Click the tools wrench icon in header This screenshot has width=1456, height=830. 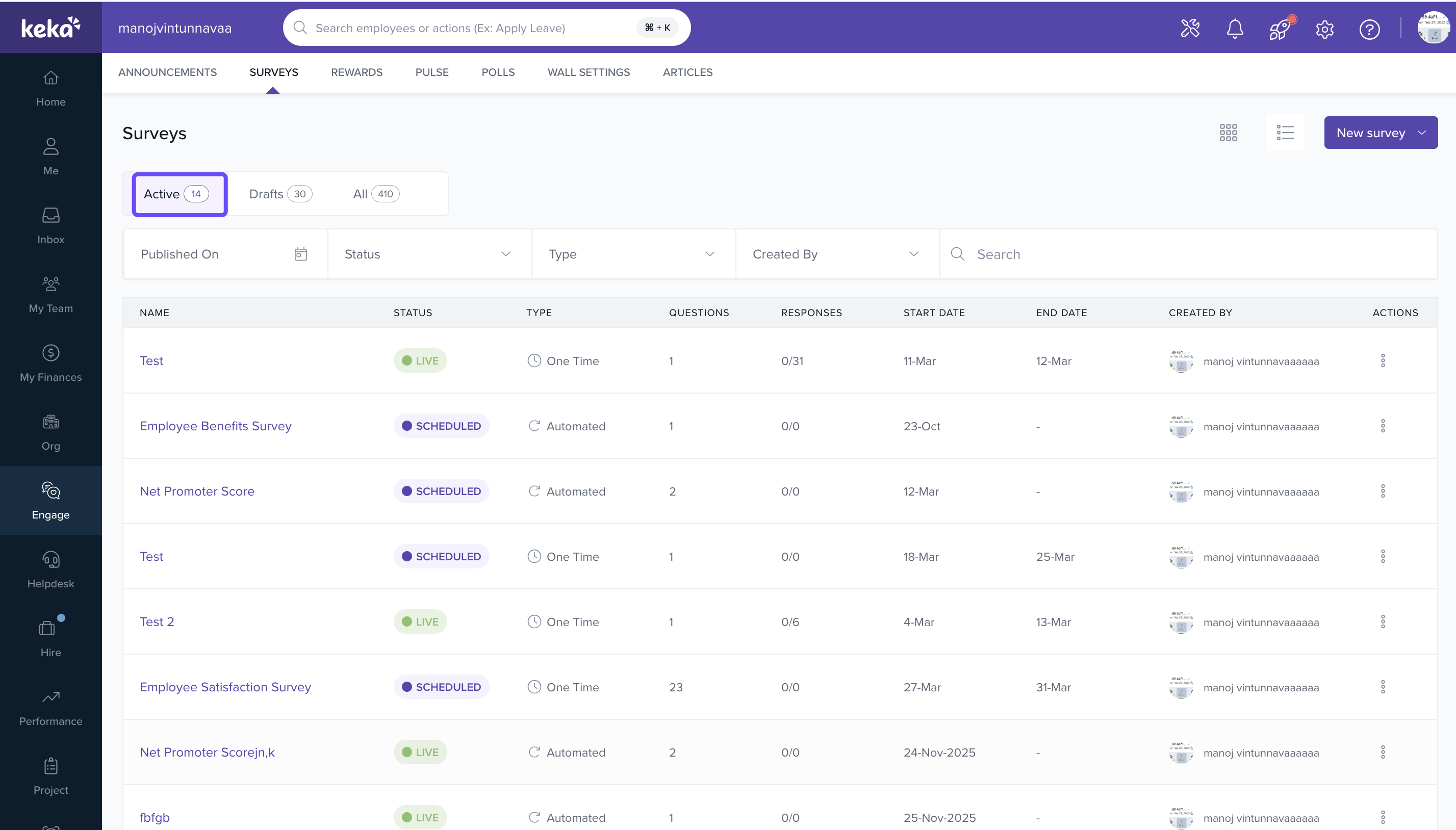coord(1190,28)
